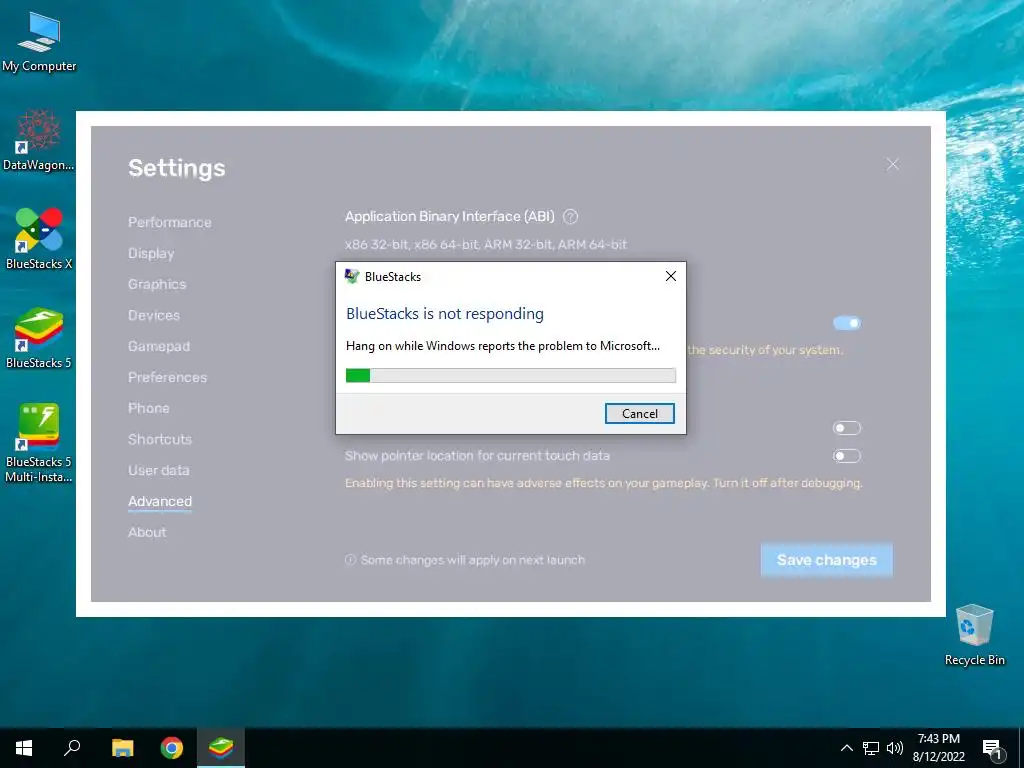Click the ABI help question mark icon
Image resolution: width=1024 pixels, height=768 pixels.
(x=570, y=217)
